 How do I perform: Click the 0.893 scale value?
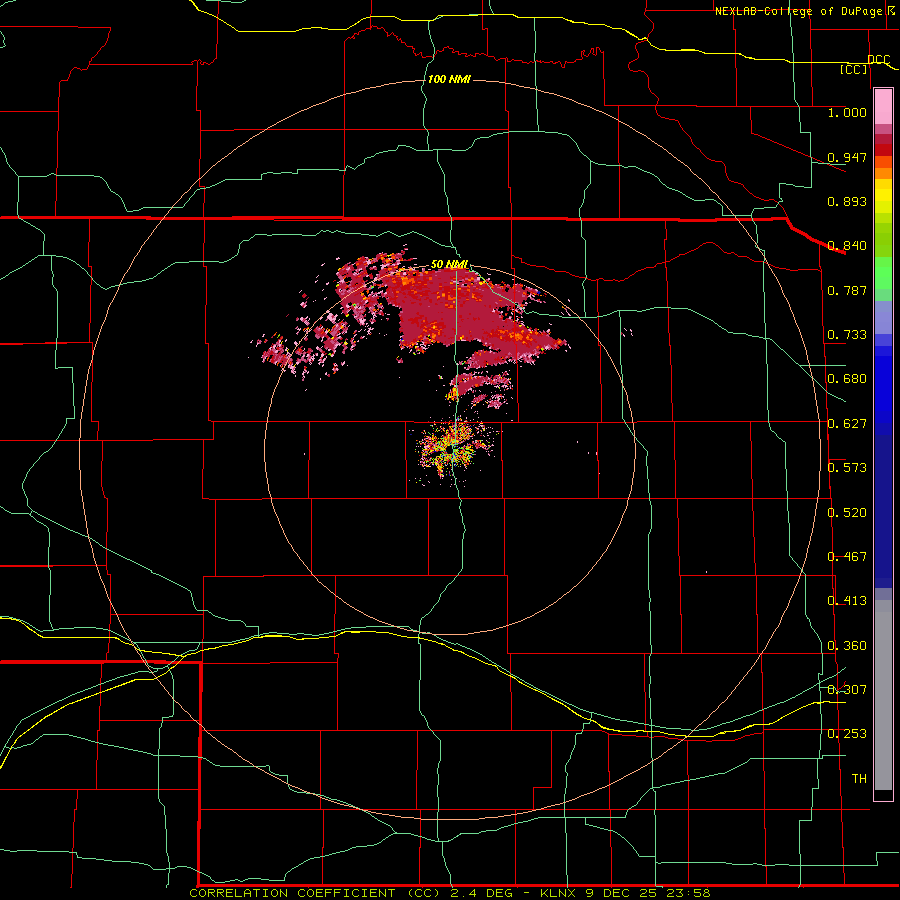[x=847, y=201]
